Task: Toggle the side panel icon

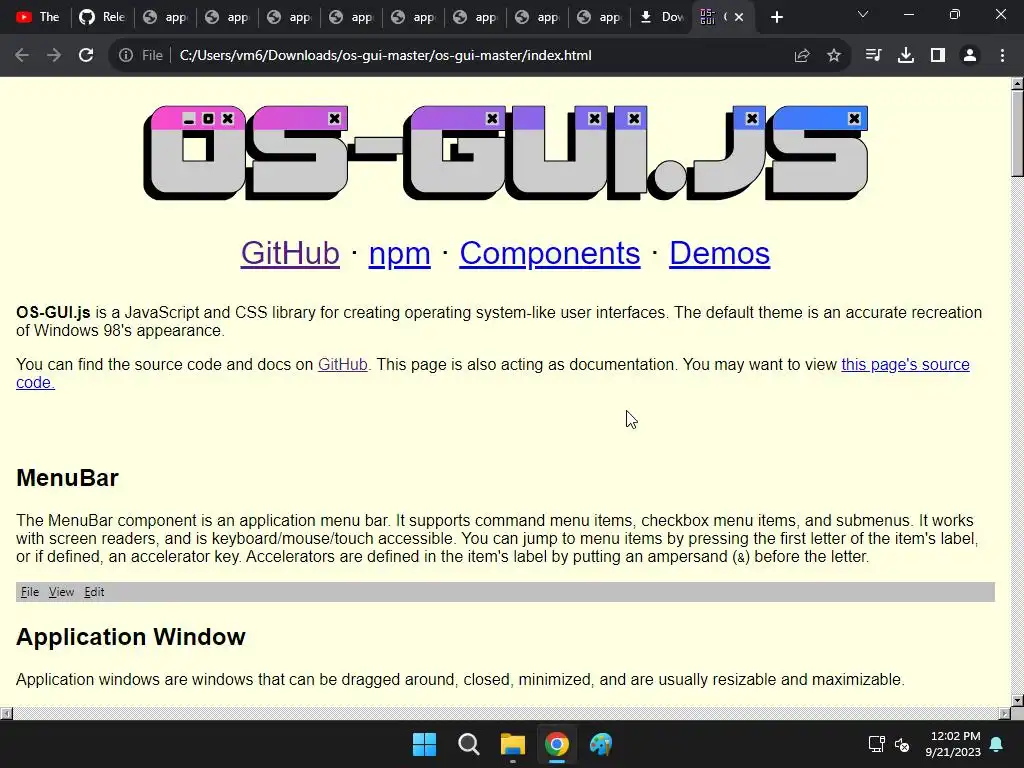Action: click(938, 56)
